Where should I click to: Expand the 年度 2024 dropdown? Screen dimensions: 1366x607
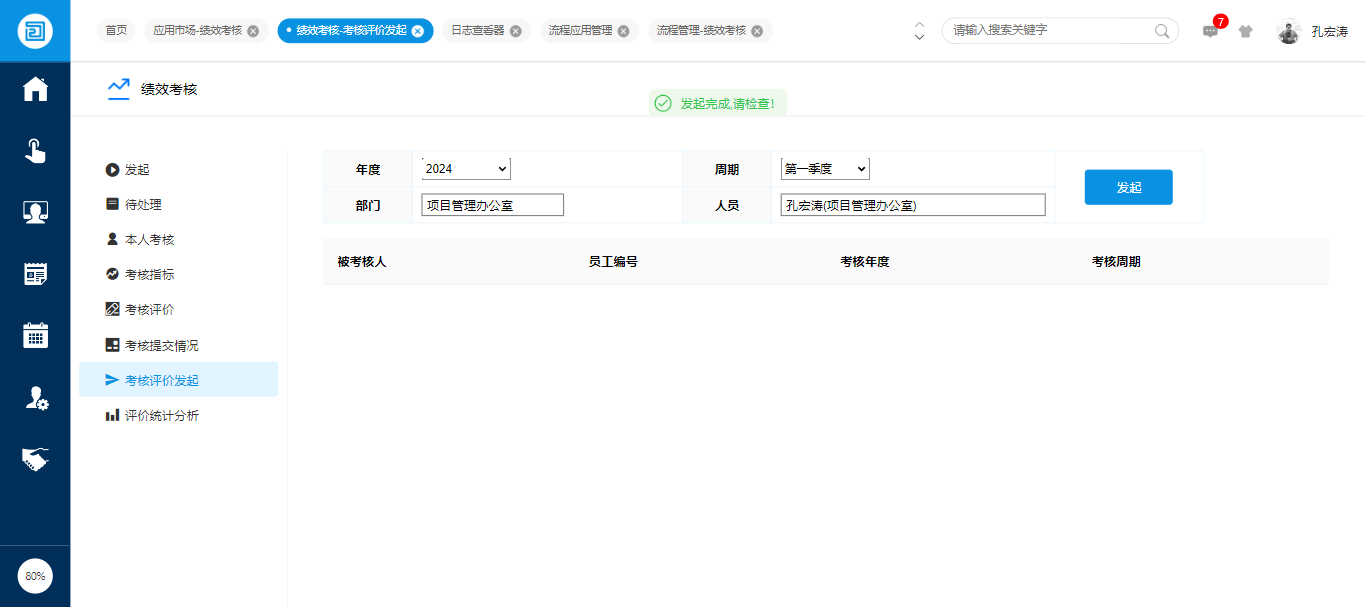pyautogui.click(x=465, y=169)
